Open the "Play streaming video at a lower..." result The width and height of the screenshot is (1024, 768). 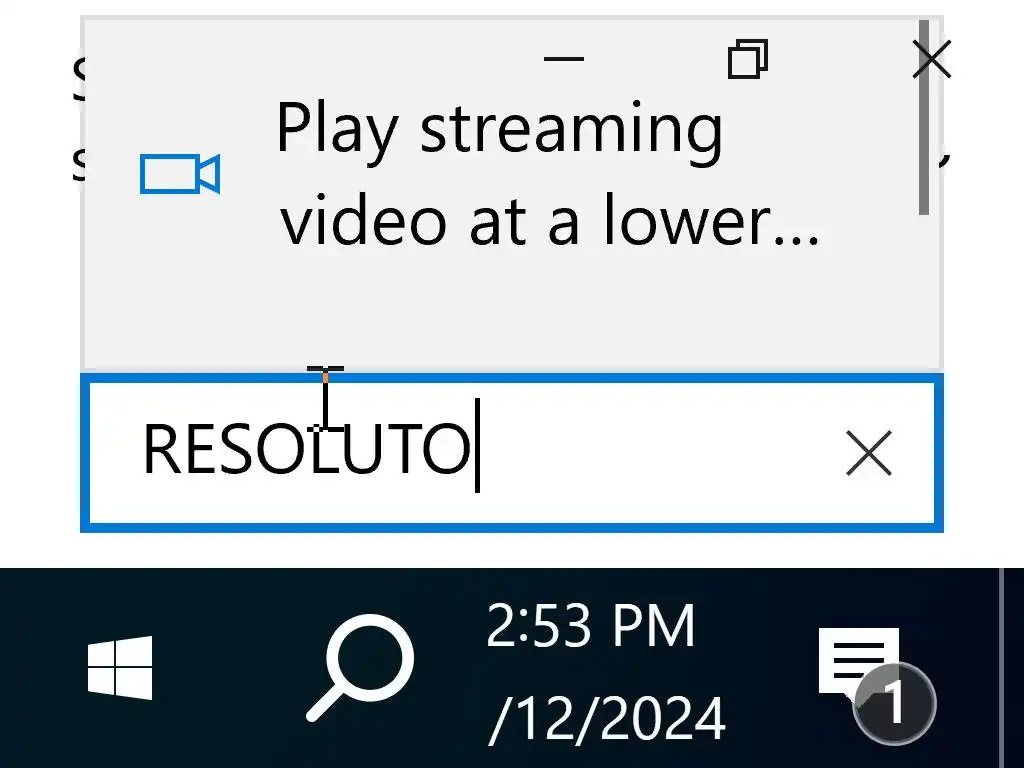[x=511, y=174]
